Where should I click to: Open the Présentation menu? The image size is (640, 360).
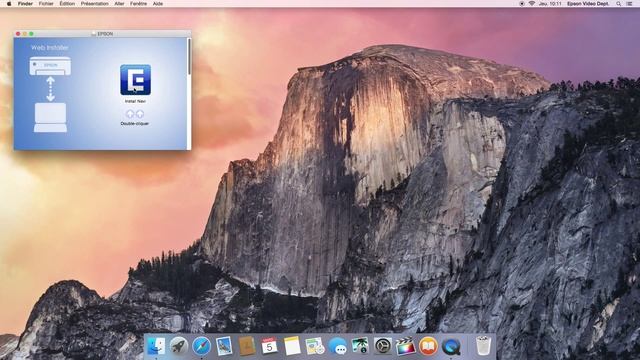click(94, 4)
